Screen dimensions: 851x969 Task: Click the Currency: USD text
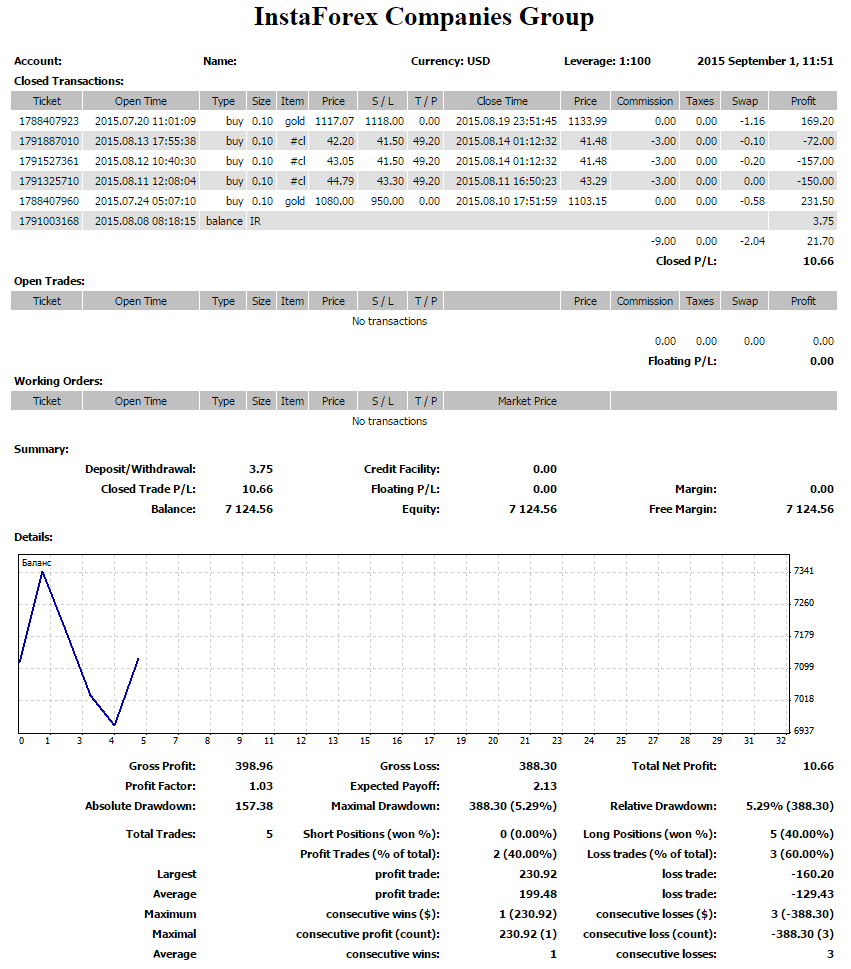coord(451,61)
